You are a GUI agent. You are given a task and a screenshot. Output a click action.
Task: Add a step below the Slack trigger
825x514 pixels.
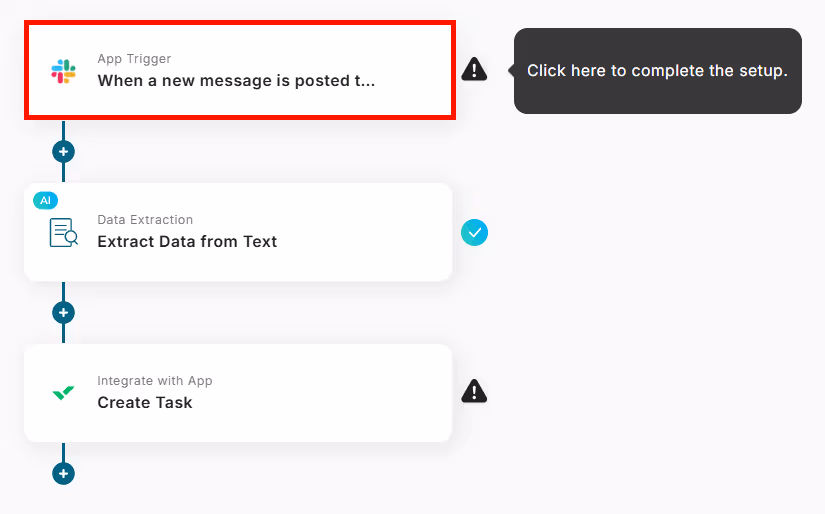coord(63,152)
